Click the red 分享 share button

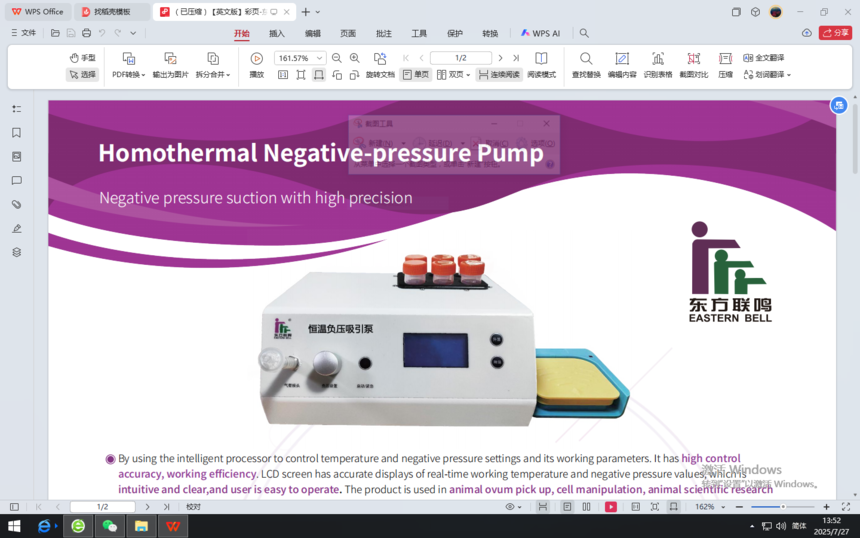click(835, 33)
